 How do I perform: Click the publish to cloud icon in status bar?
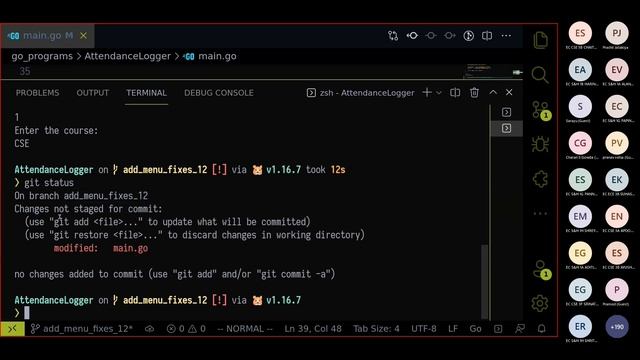[149, 329]
